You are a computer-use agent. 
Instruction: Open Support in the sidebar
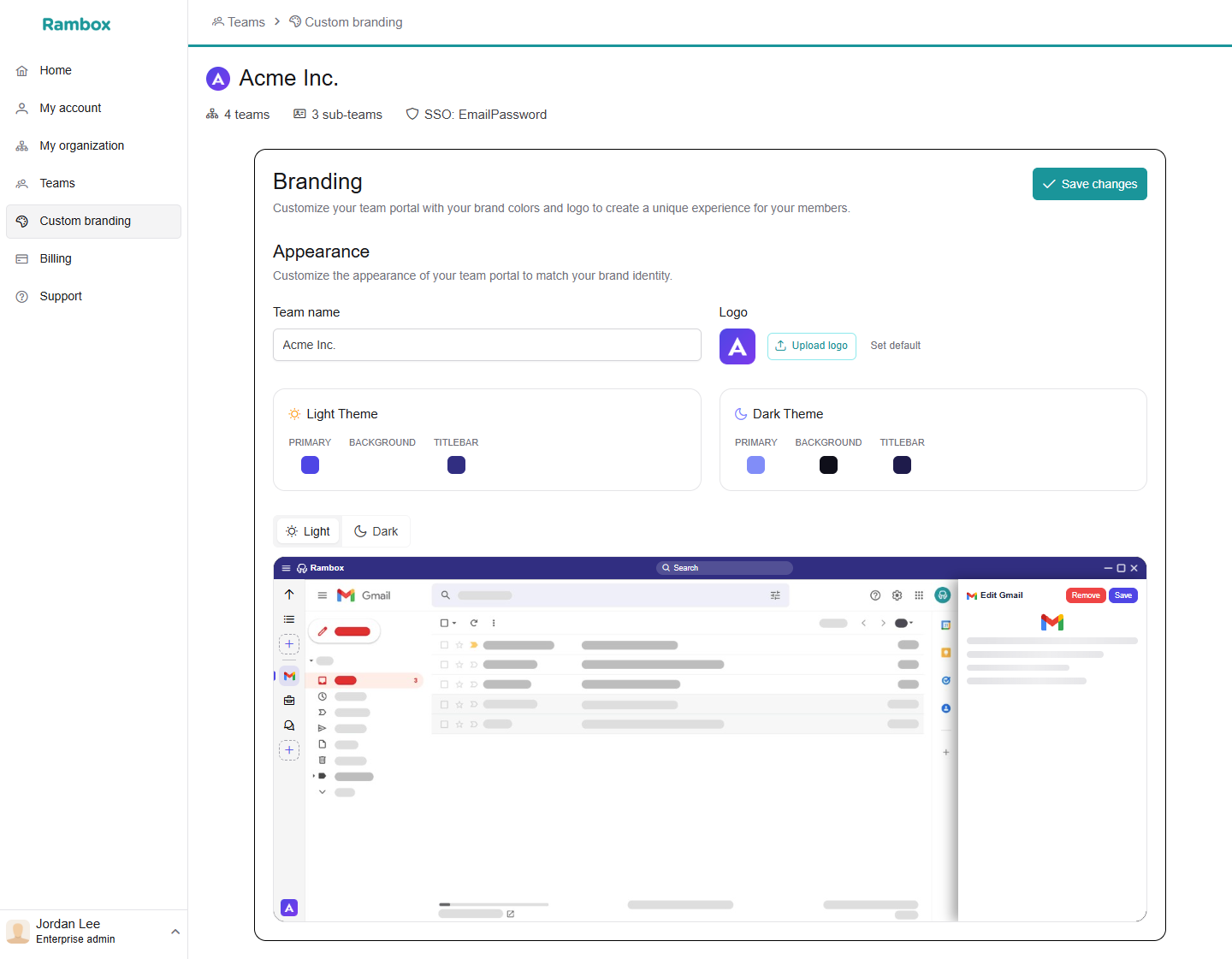tap(93, 296)
